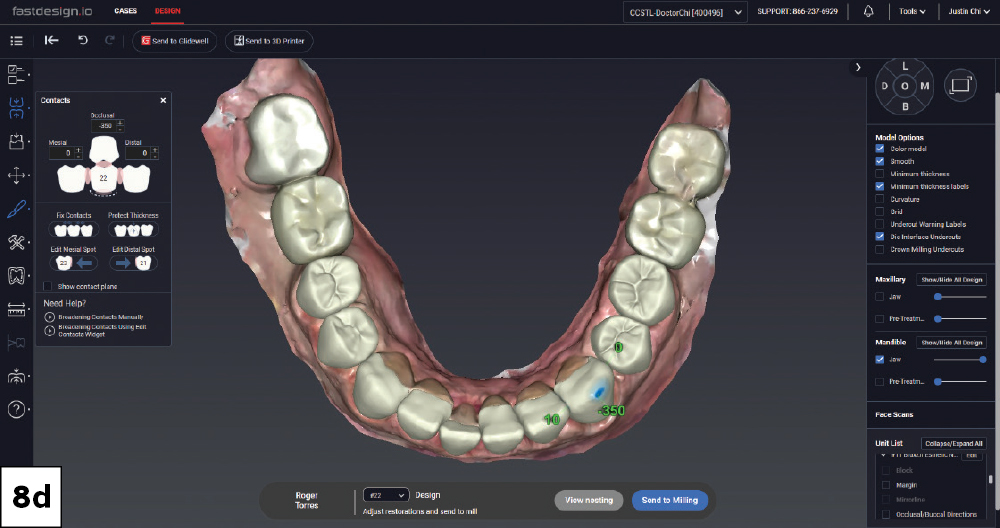Click Edit Mesial Spot tooth 23 button
Viewport: 1000px width, 528px height.
(x=73, y=263)
